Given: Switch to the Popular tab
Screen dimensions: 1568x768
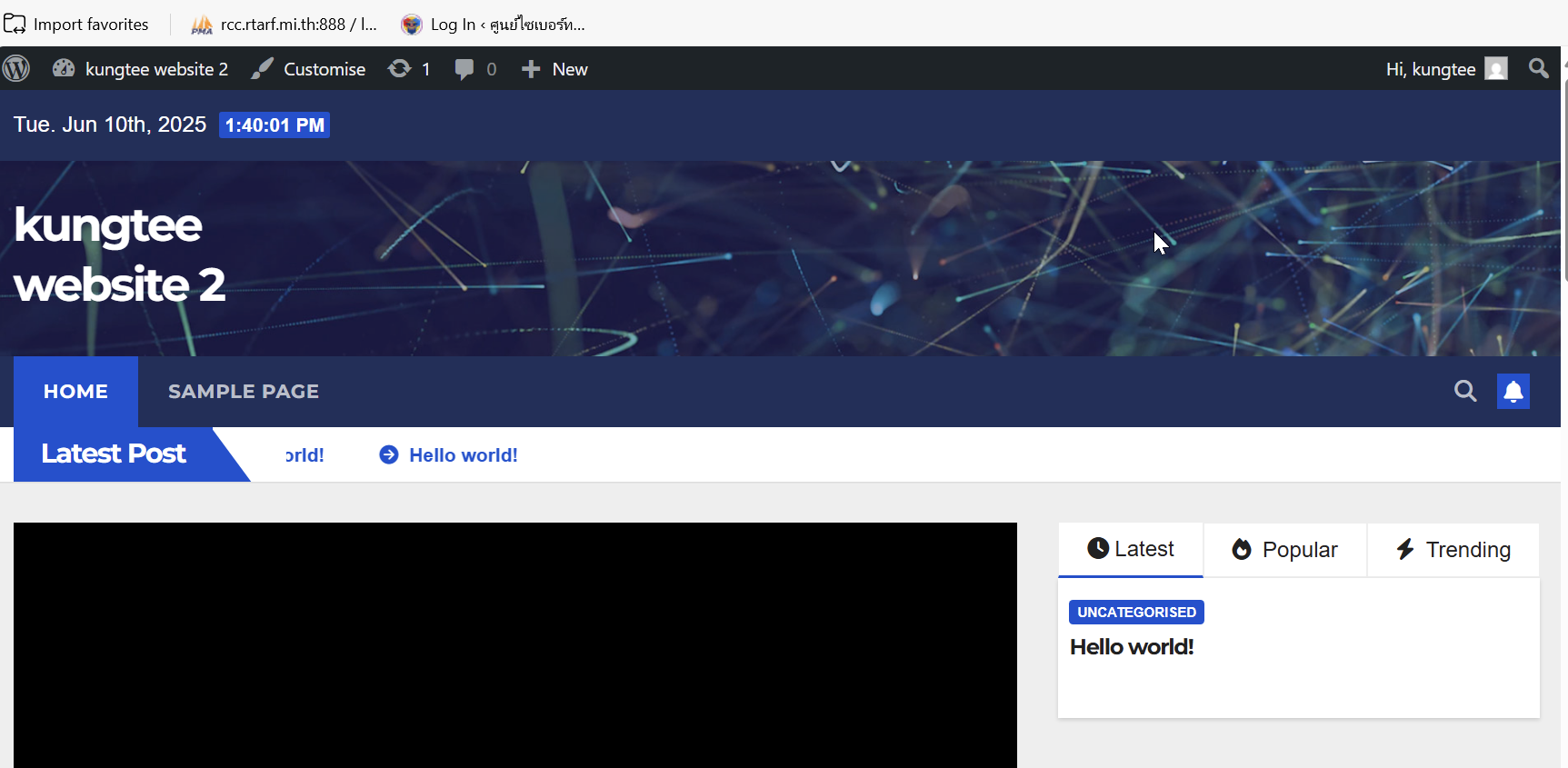Looking at the screenshot, I should [x=1285, y=550].
